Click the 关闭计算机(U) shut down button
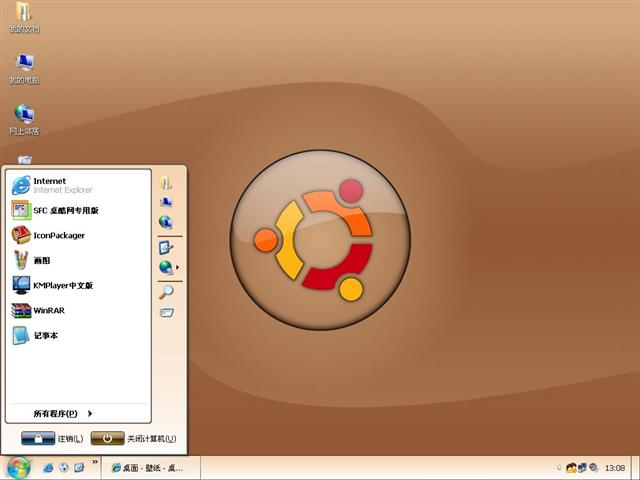Screen dimensions: 640x480 (133, 438)
